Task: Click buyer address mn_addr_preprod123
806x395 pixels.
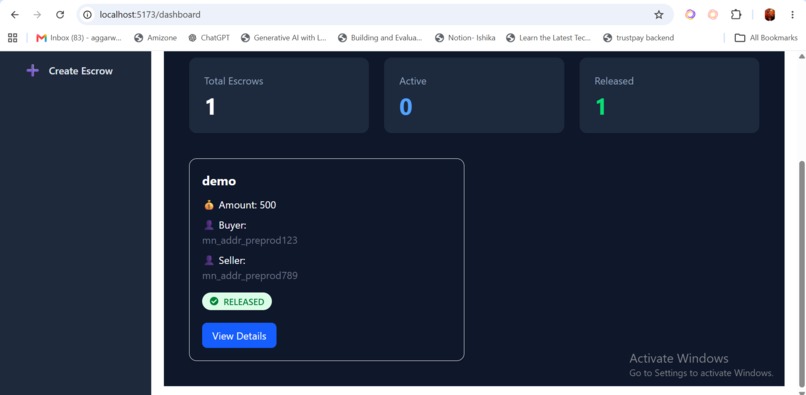Action: pos(250,240)
